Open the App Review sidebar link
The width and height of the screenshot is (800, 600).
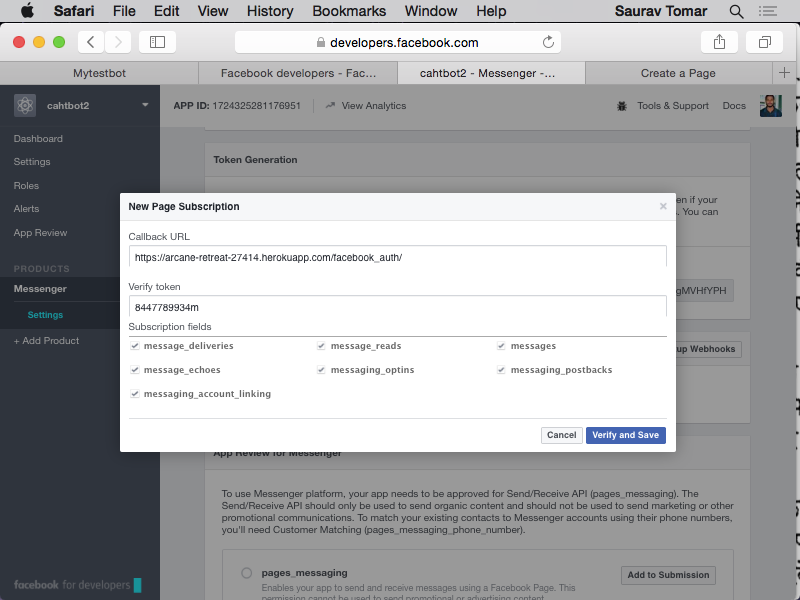(x=40, y=233)
